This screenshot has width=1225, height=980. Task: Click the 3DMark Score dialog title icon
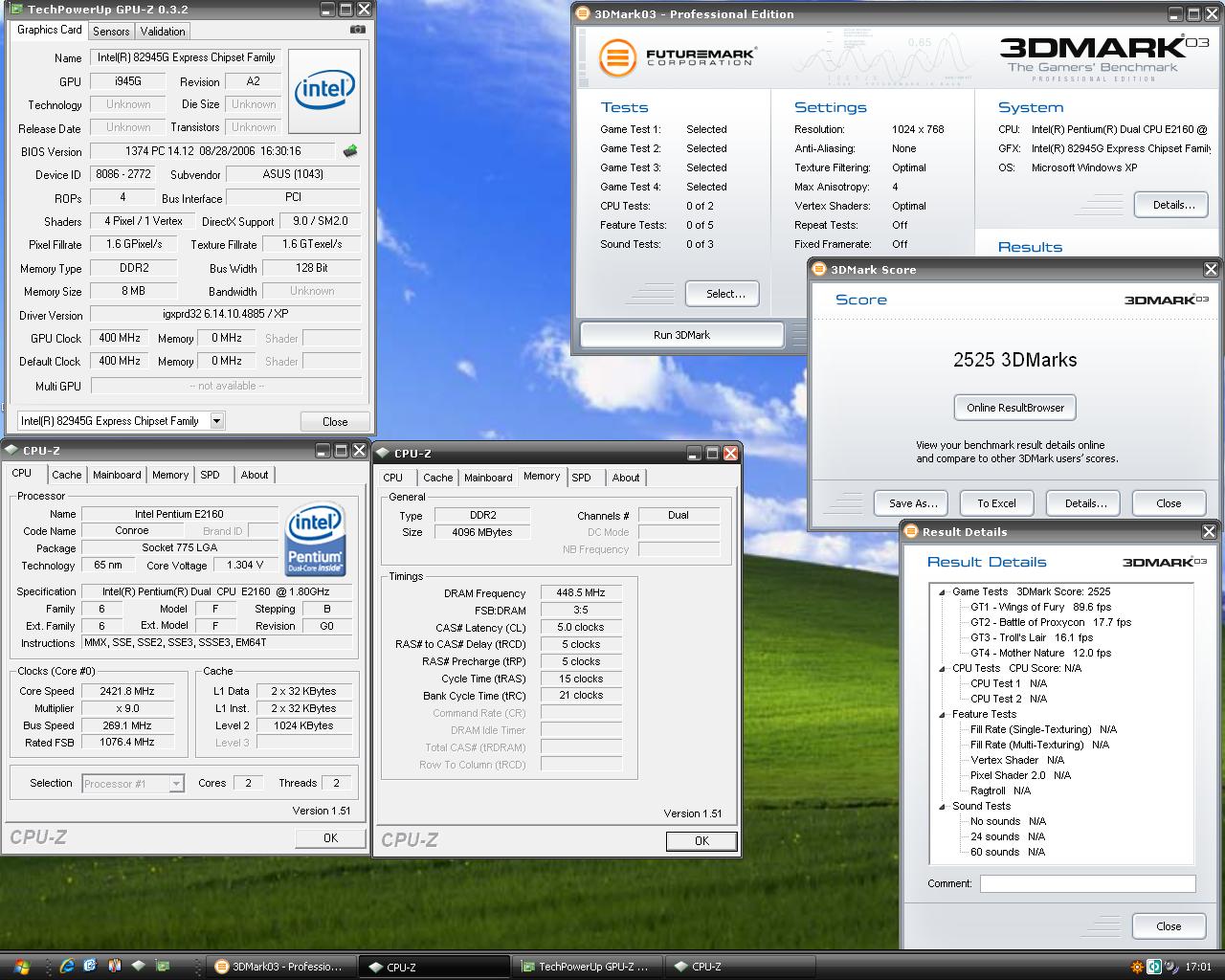(819, 270)
